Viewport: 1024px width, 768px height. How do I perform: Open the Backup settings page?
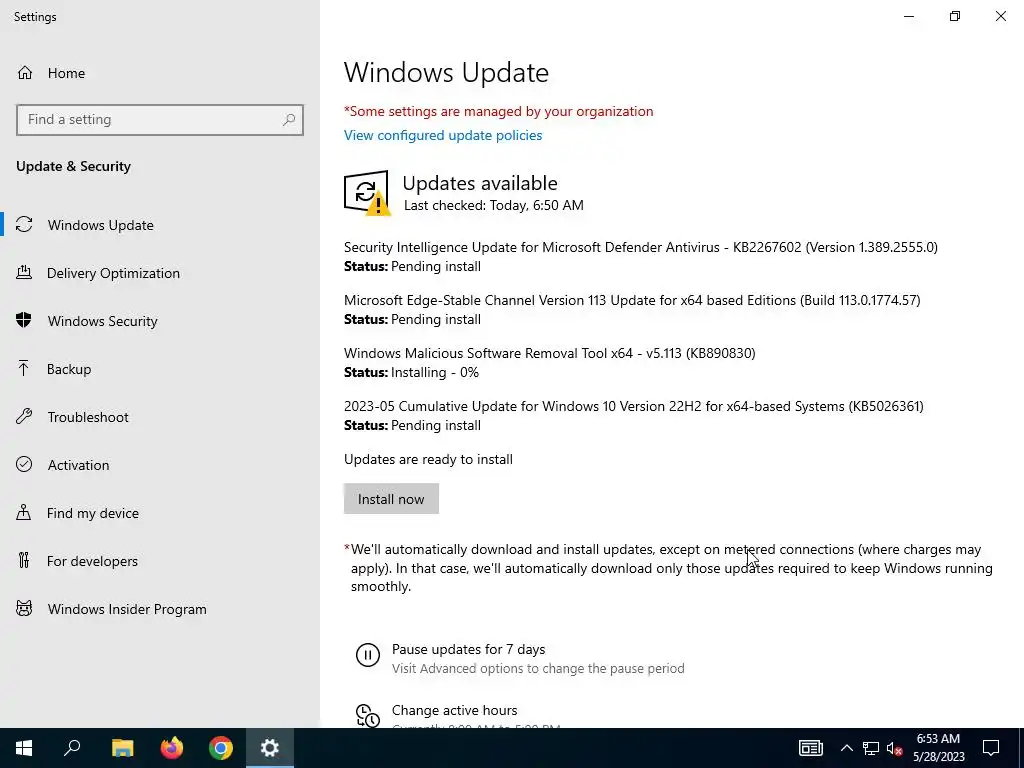pos(160,369)
